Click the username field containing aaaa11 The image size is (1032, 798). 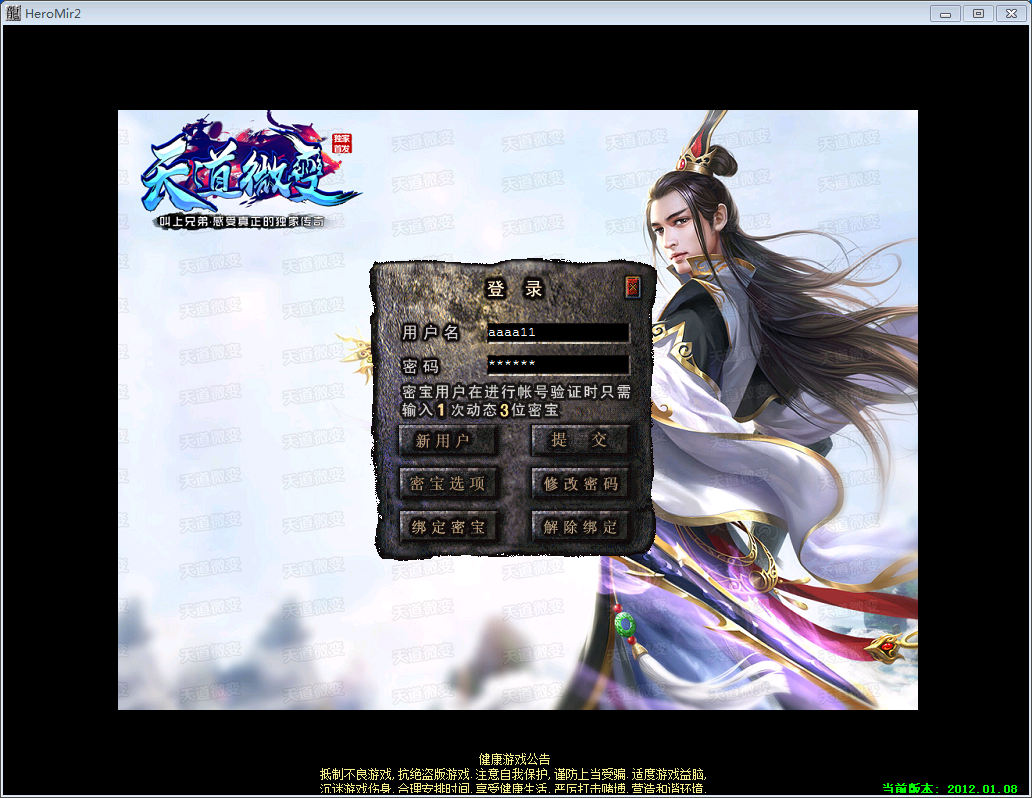(x=557, y=332)
